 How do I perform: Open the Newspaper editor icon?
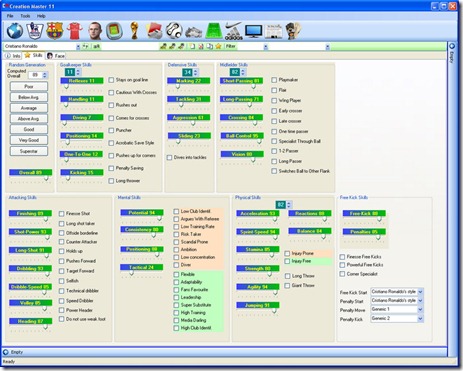point(273,31)
